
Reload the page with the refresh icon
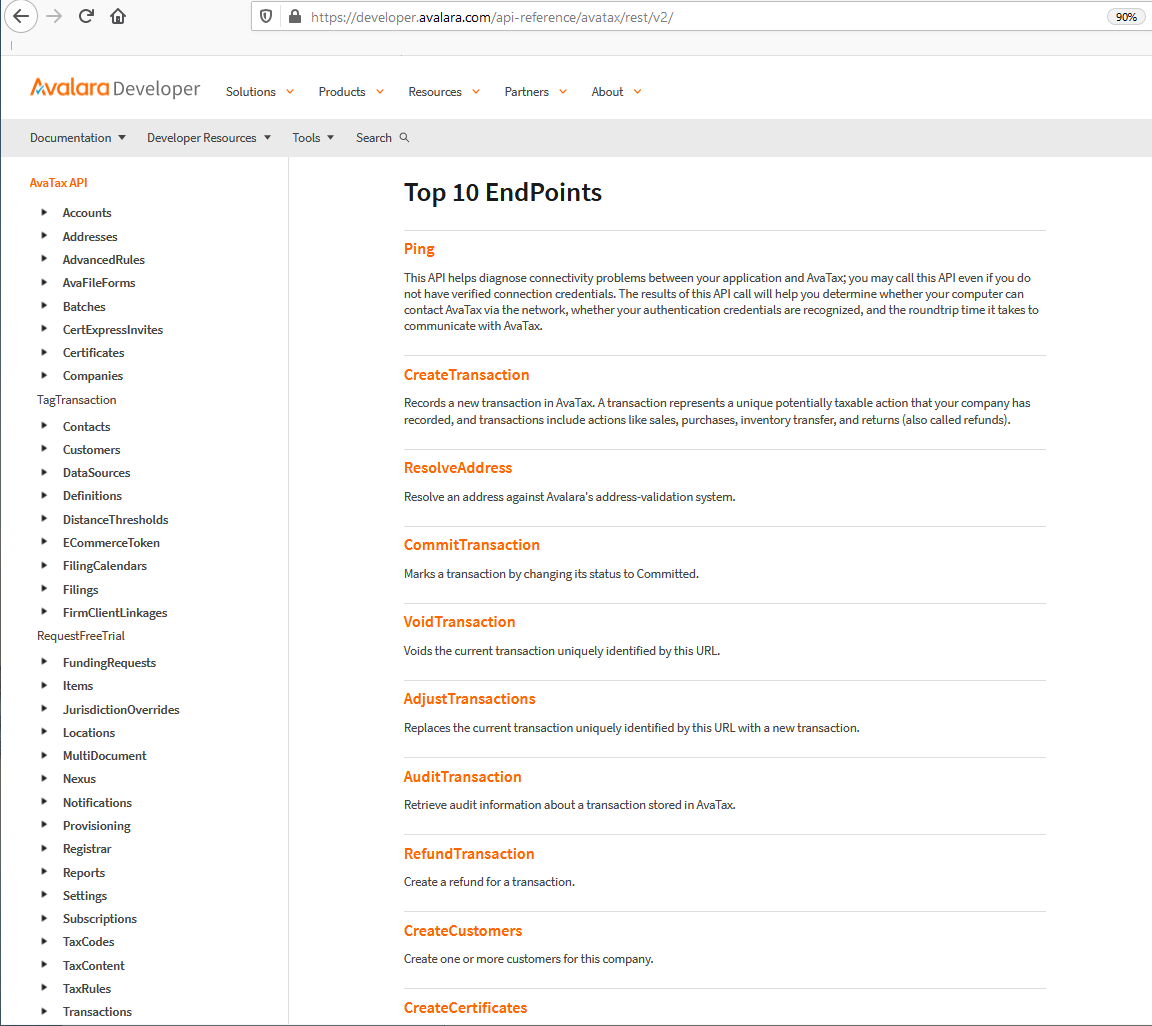(x=86, y=17)
